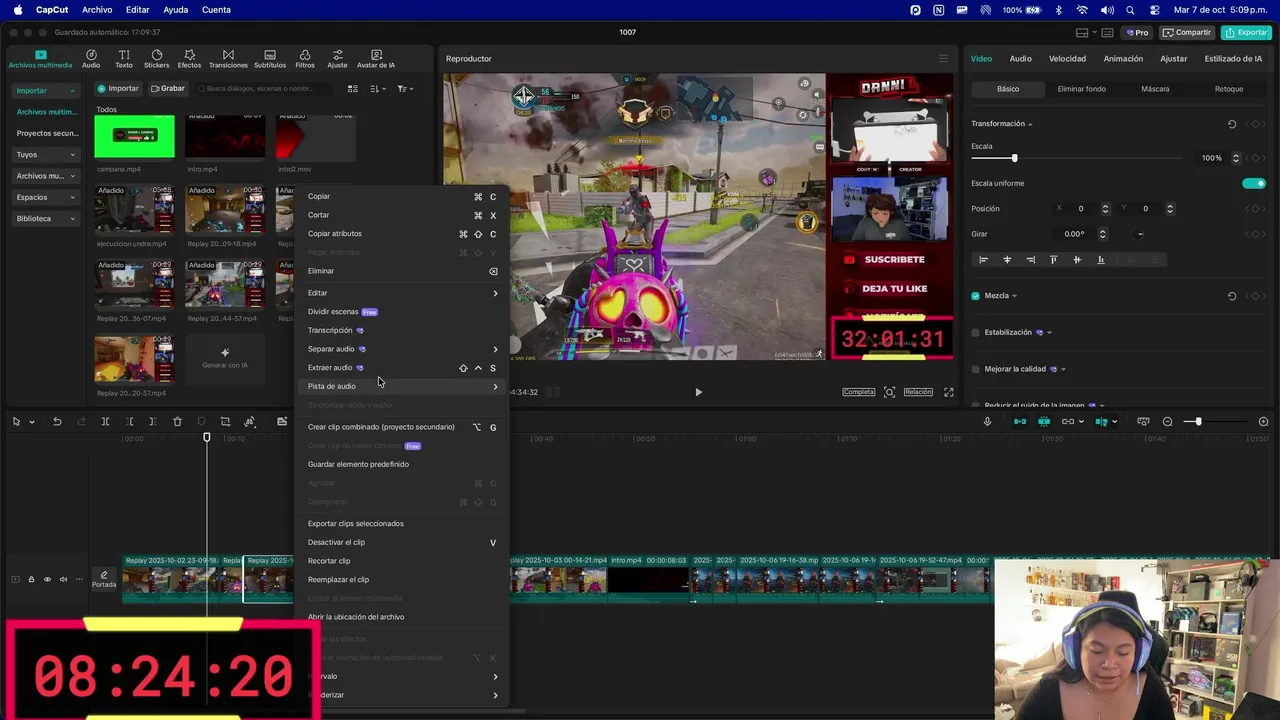Click the Compartir button

coord(1187,32)
